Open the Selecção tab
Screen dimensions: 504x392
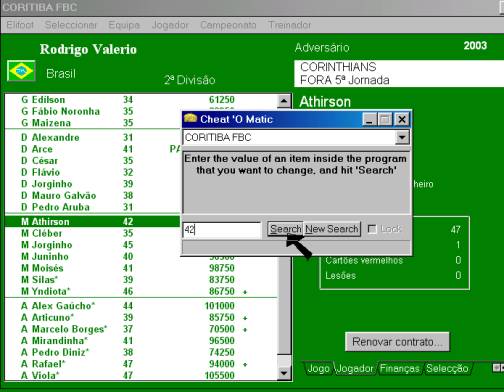(x=447, y=368)
